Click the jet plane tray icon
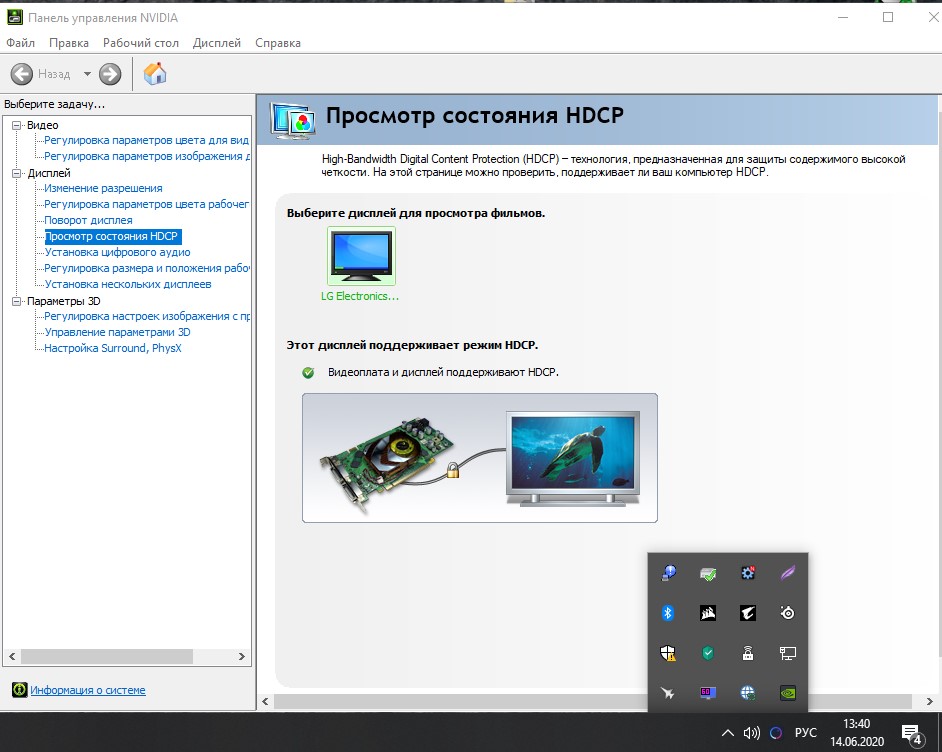This screenshot has width=942, height=752. (667, 693)
